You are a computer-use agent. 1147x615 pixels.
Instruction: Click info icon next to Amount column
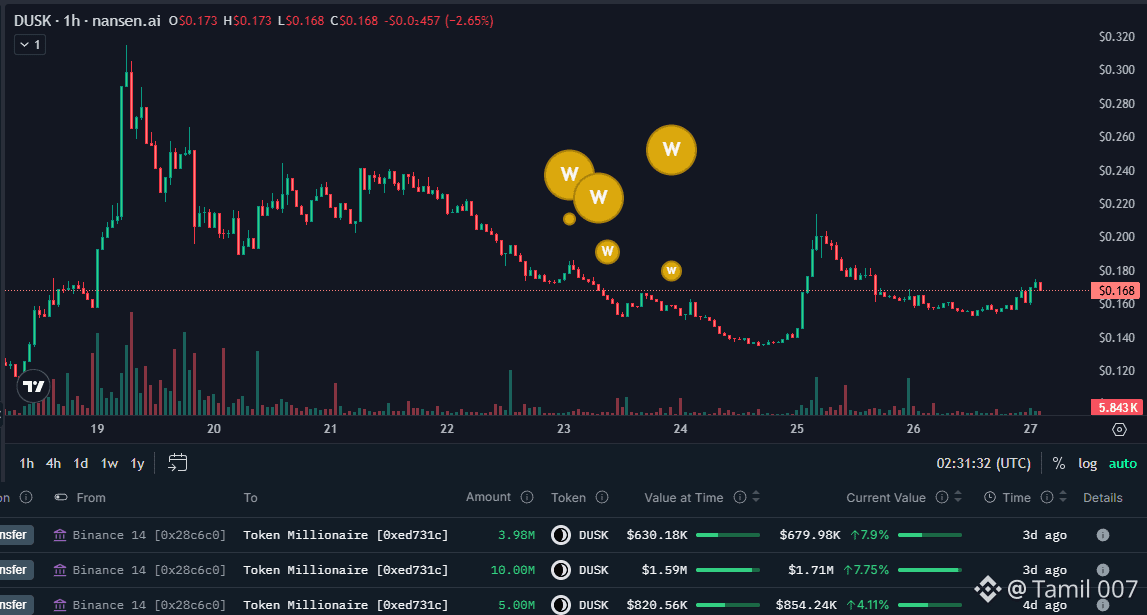[x=527, y=497]
